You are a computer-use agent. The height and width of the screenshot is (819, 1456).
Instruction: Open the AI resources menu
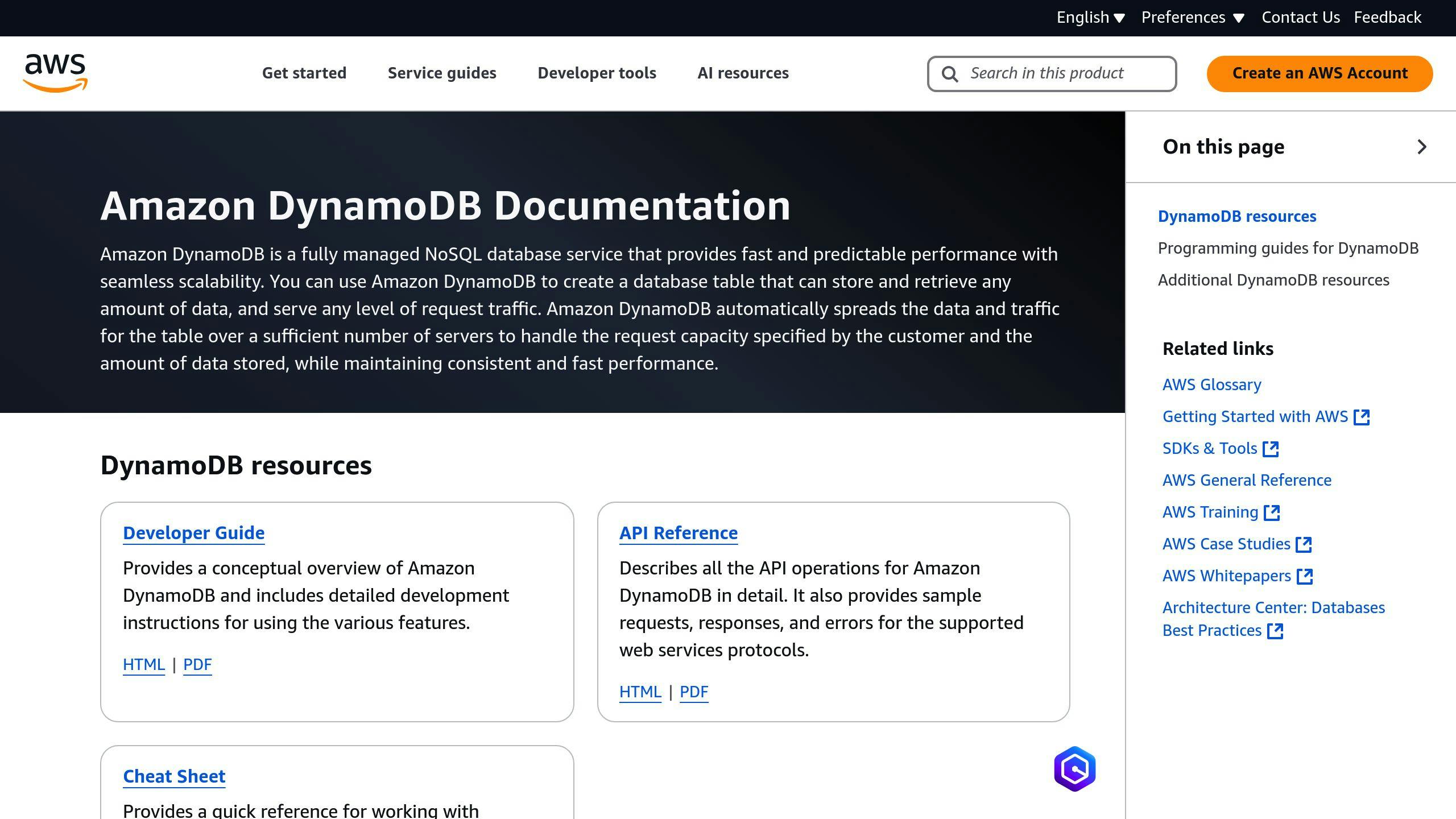[743, 72]
